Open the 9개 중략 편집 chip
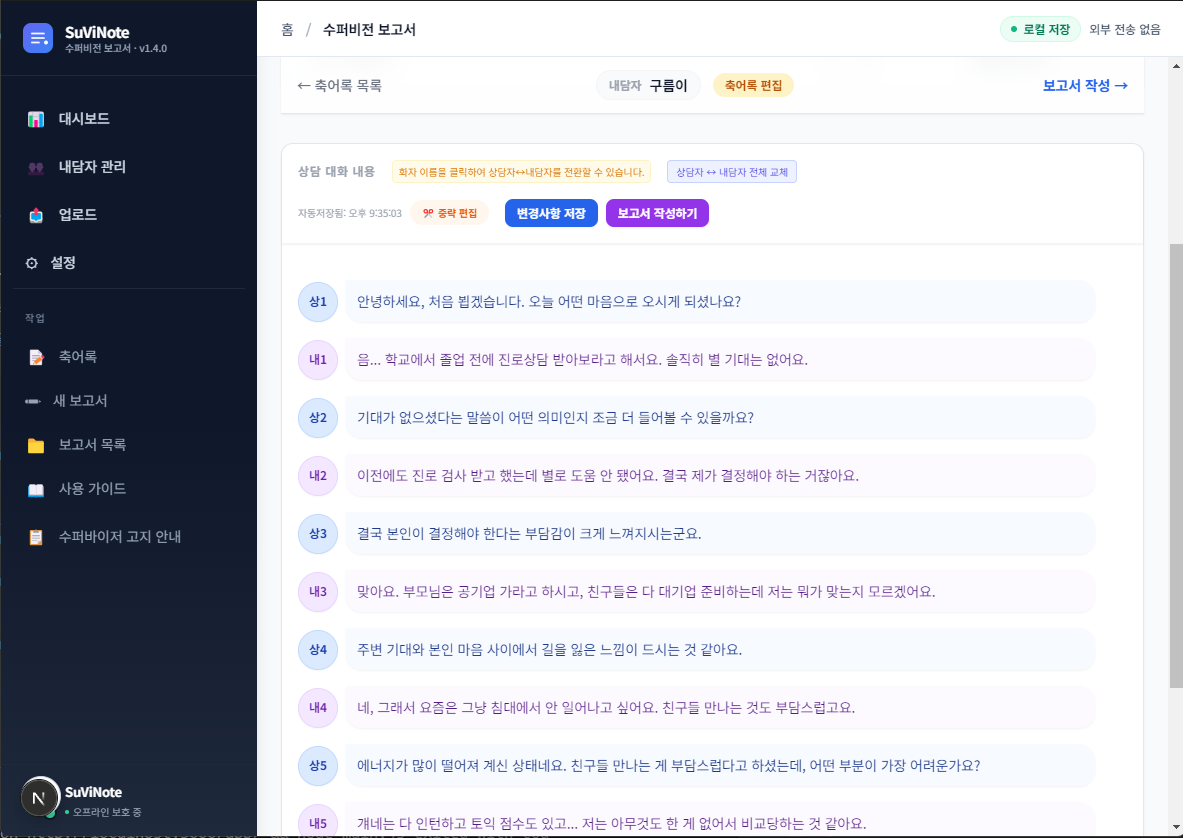This screenshot has width=1183, height=838. coord(449,213)
